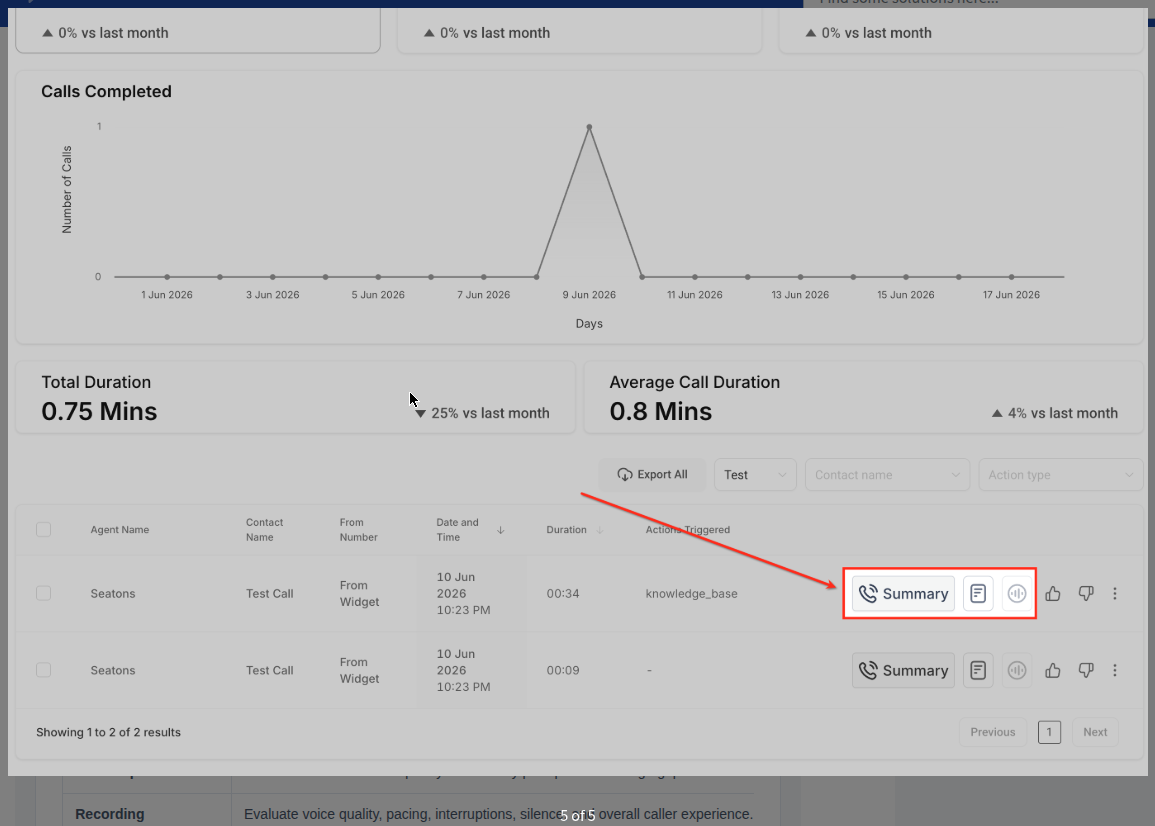This screenshot has height=826, width=1155.
Task: Open Summary for the 00:09 Seatons call
Action: 903,670
